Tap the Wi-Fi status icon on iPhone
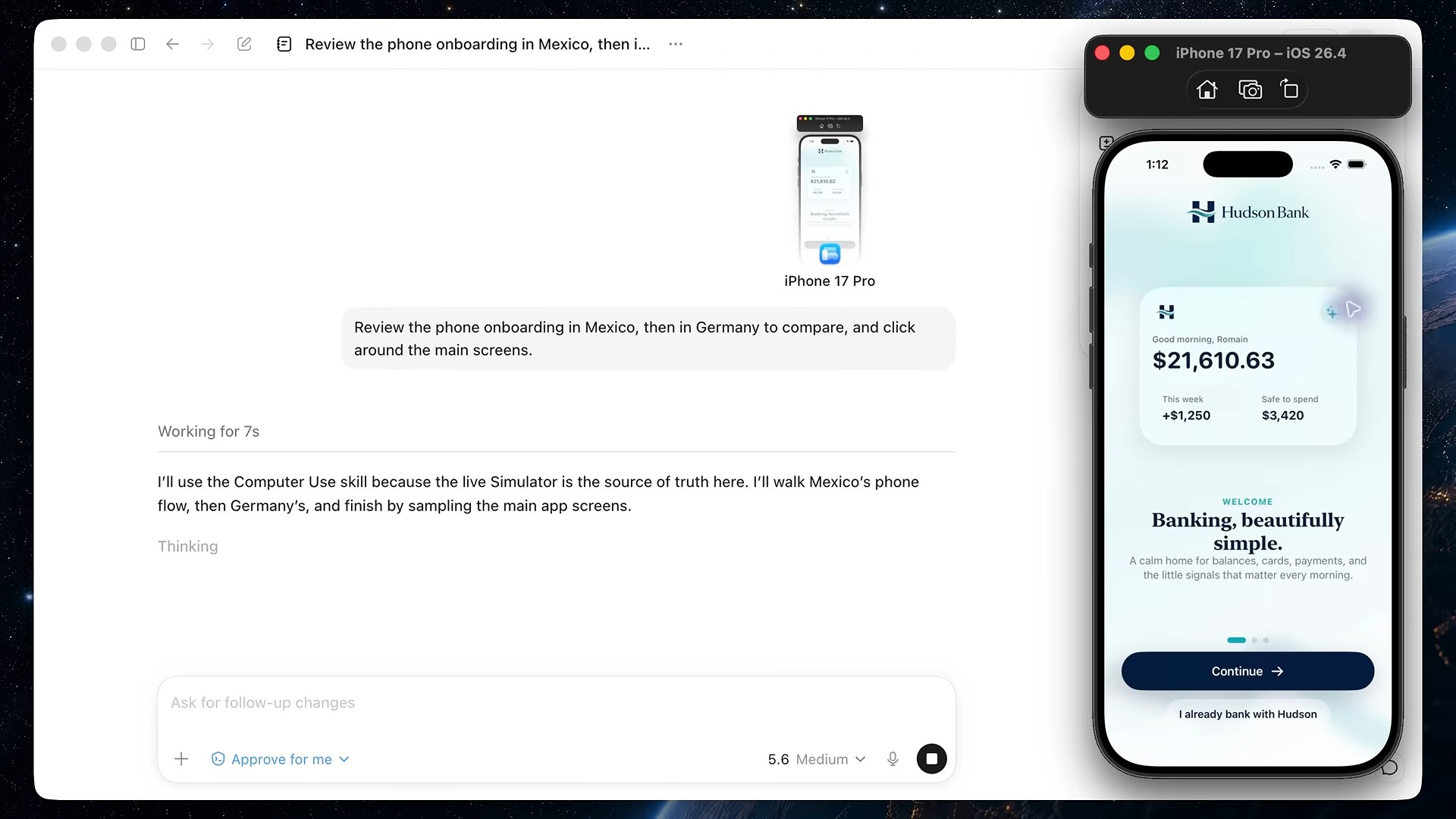This screenshot has height=819, width=1456. (1335, 165)
